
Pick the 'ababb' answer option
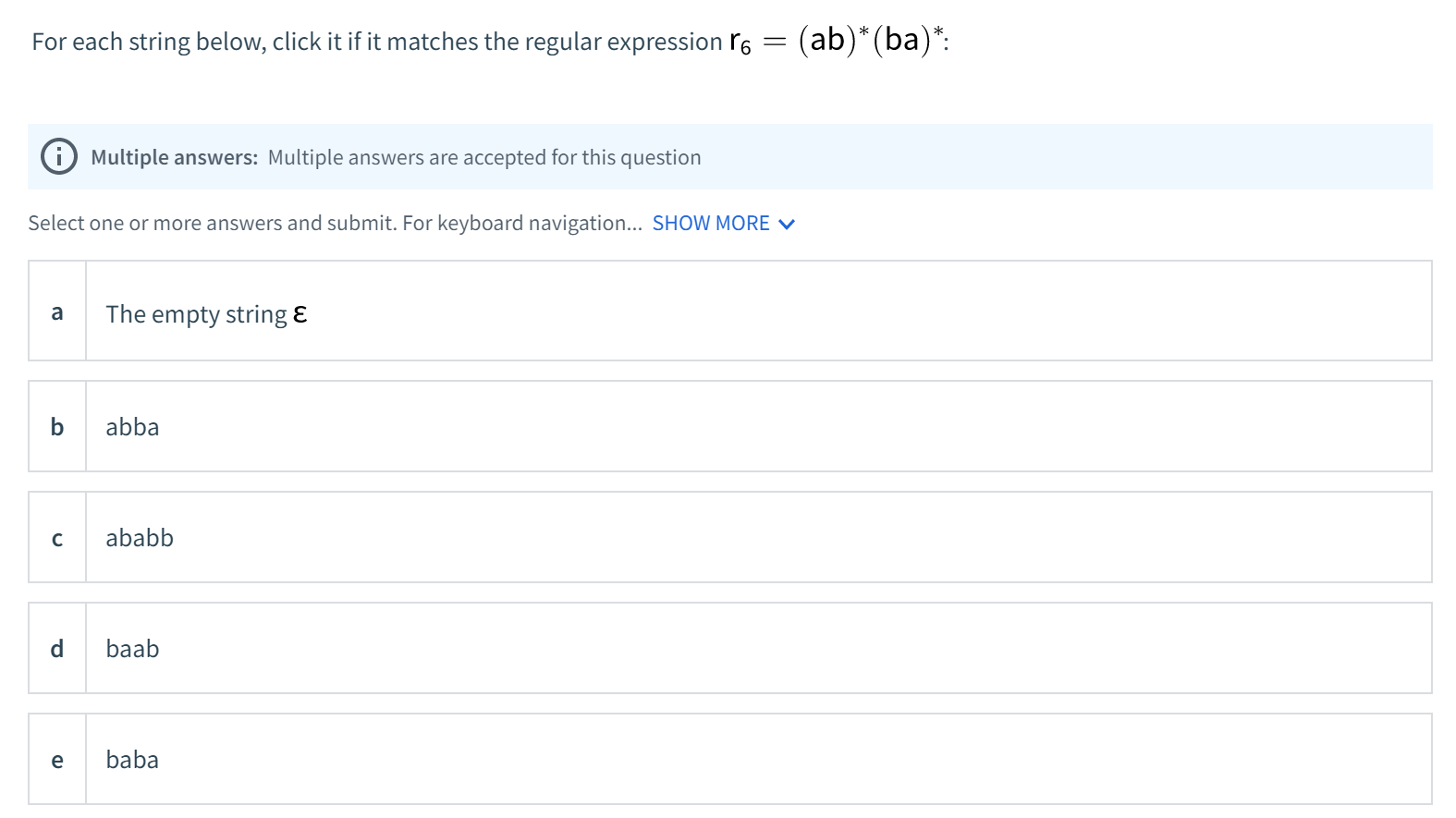140,538
